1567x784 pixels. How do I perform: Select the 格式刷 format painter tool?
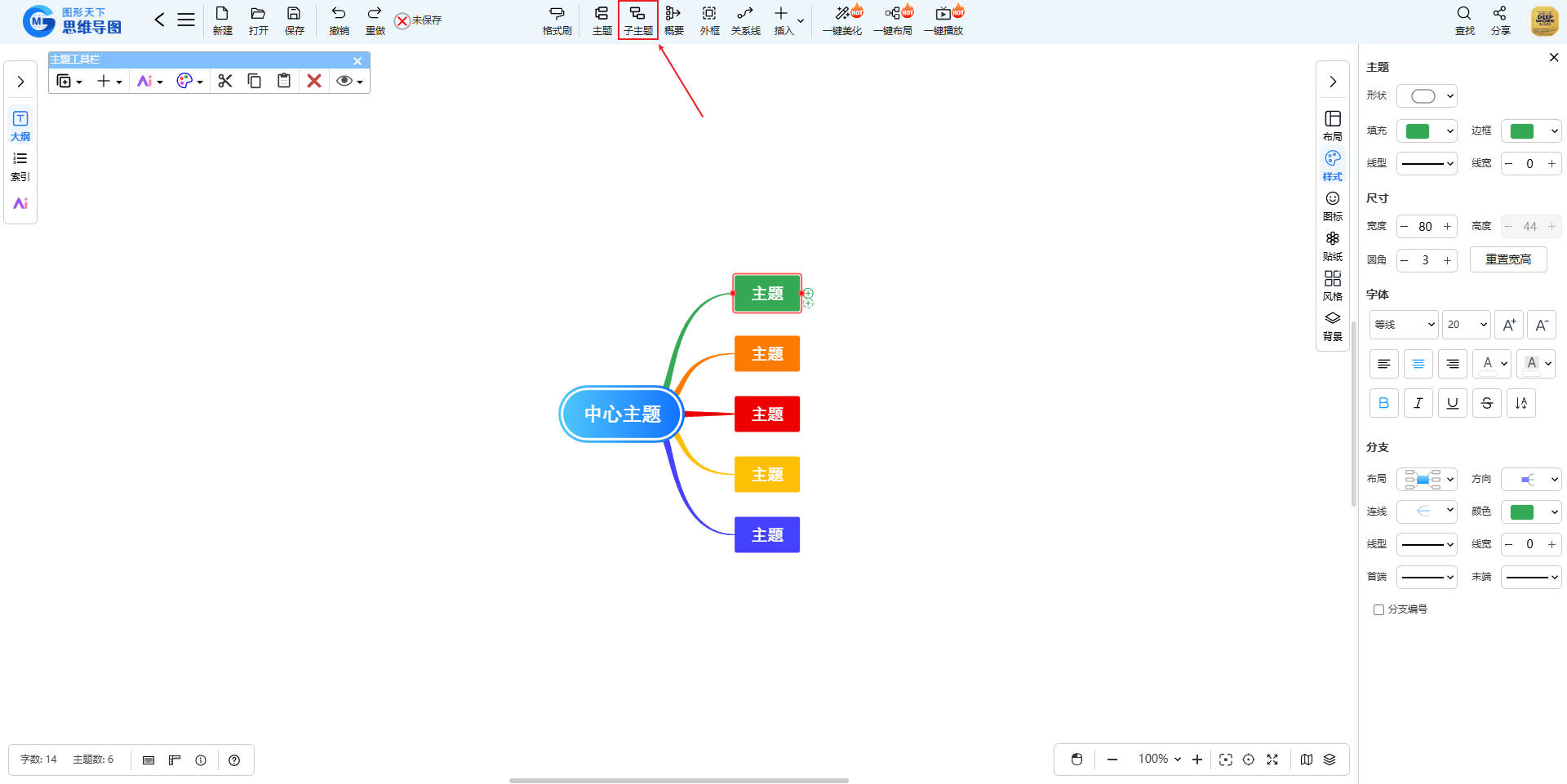tap(557, 20)
